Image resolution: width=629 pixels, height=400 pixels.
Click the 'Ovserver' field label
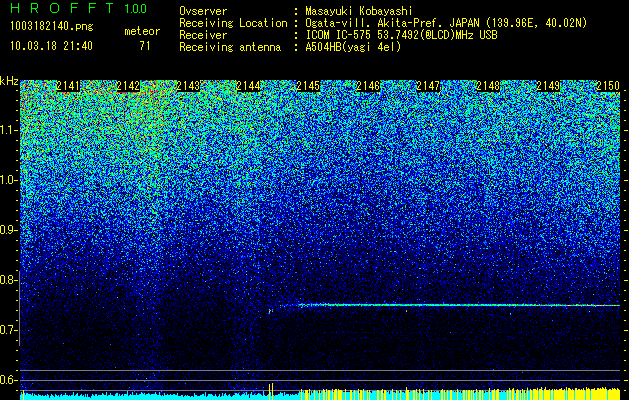tap(203, 11)
